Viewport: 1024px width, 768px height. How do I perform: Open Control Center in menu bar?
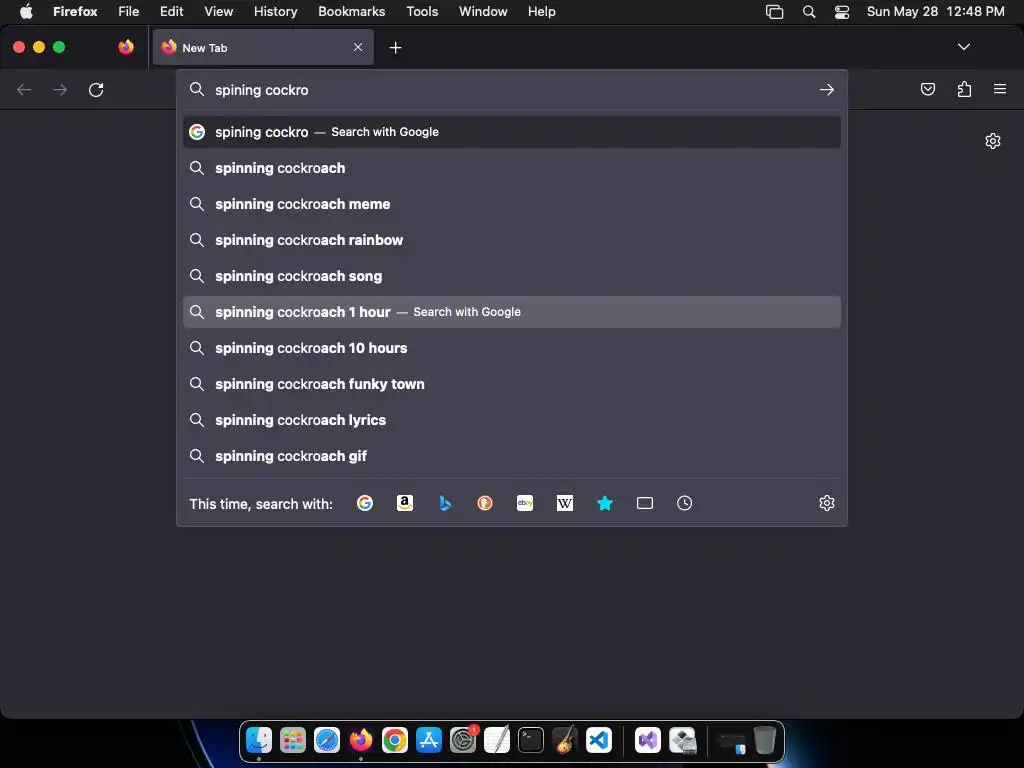coord(842,12)
